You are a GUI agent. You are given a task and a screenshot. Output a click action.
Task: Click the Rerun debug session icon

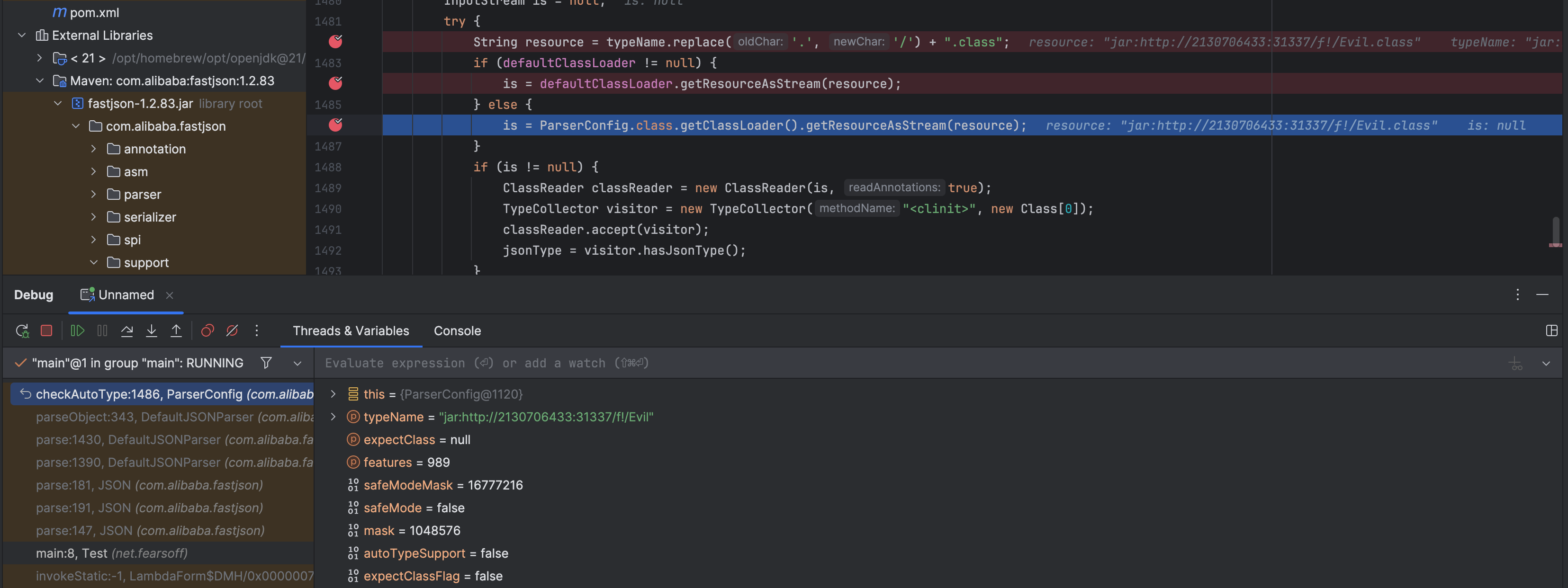[x=23, y=331]
